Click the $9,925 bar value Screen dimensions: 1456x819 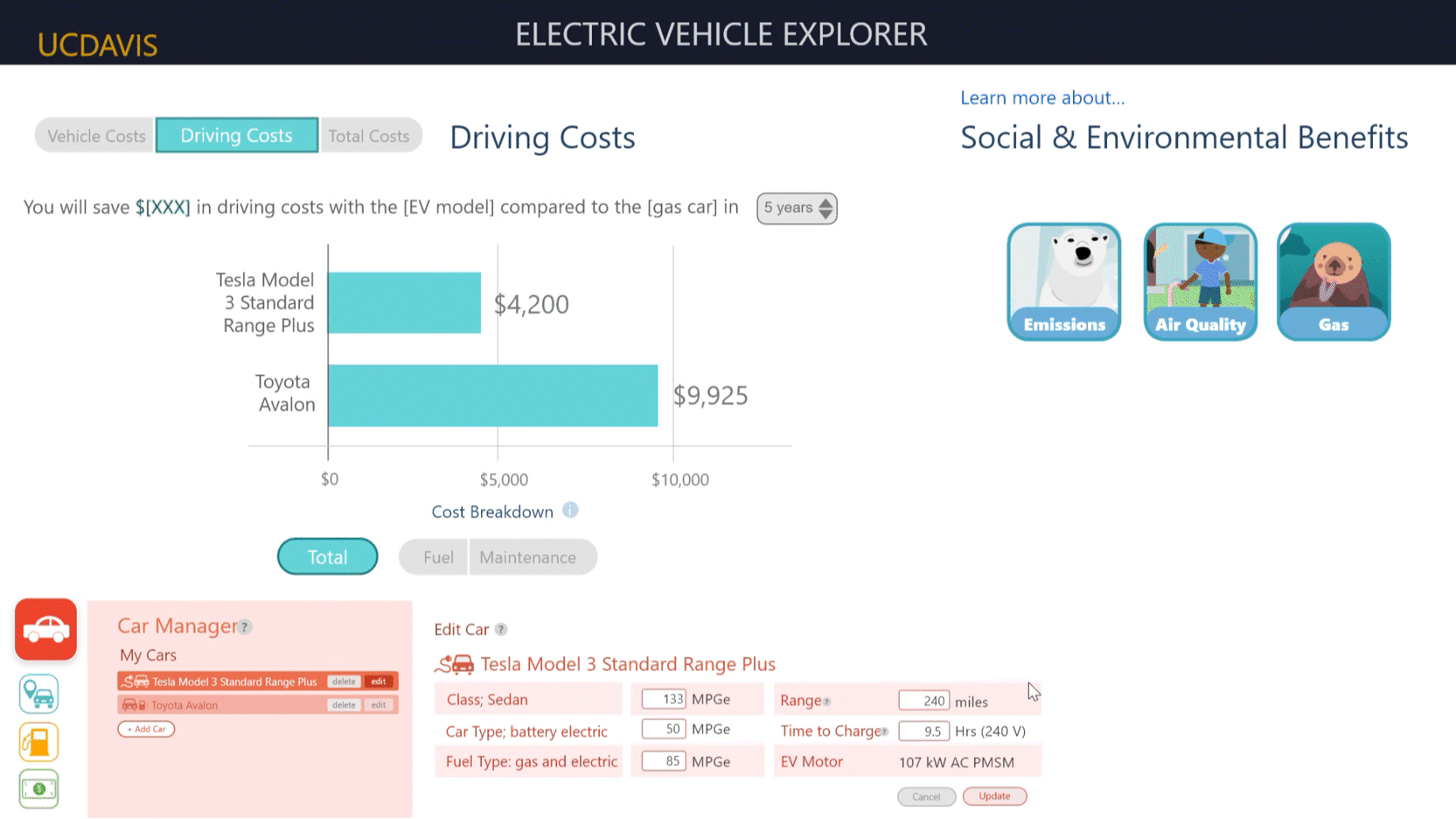tap(711, 396)
